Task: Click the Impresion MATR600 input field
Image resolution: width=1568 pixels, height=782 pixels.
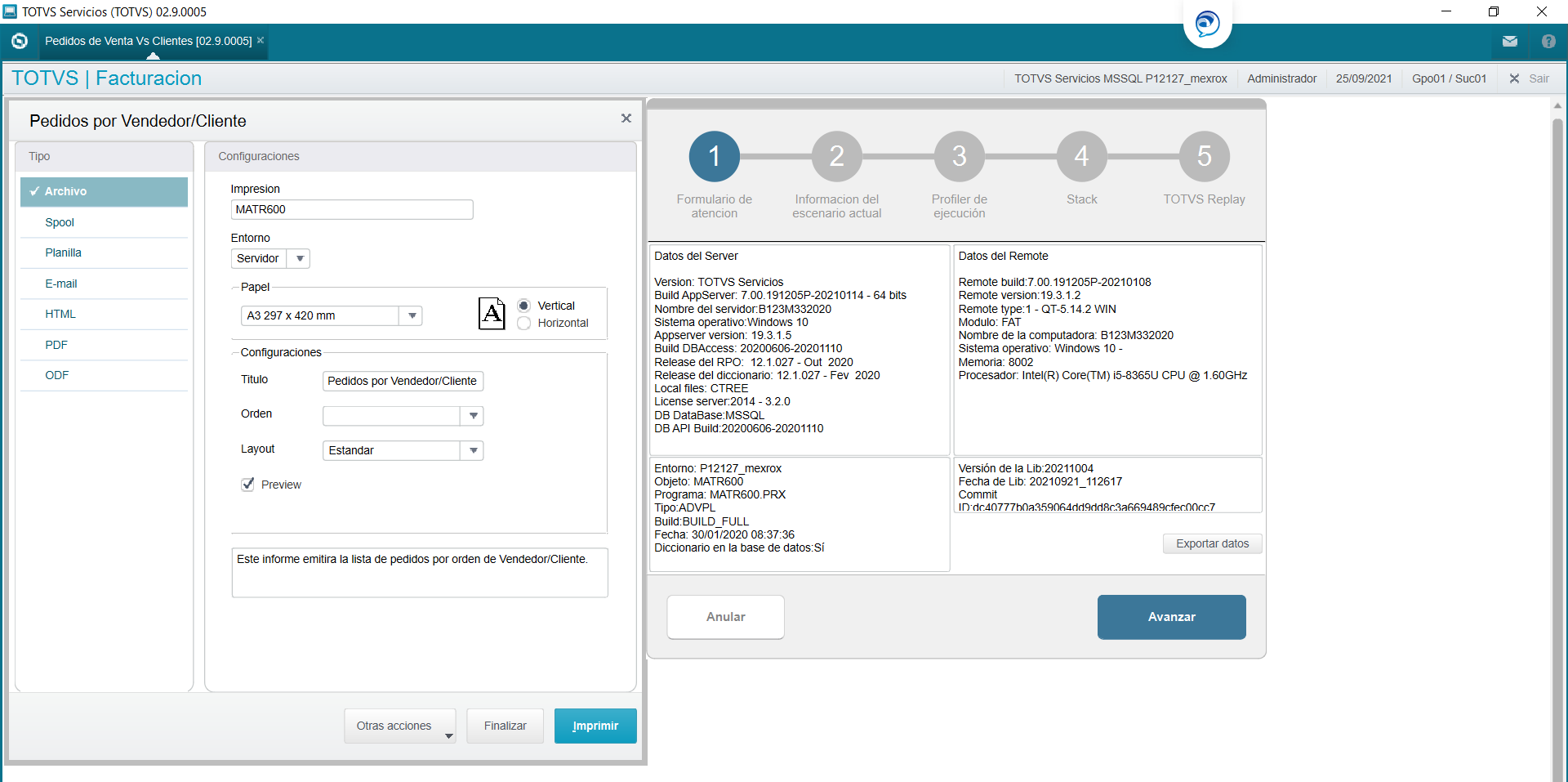Action: [352, 209]
